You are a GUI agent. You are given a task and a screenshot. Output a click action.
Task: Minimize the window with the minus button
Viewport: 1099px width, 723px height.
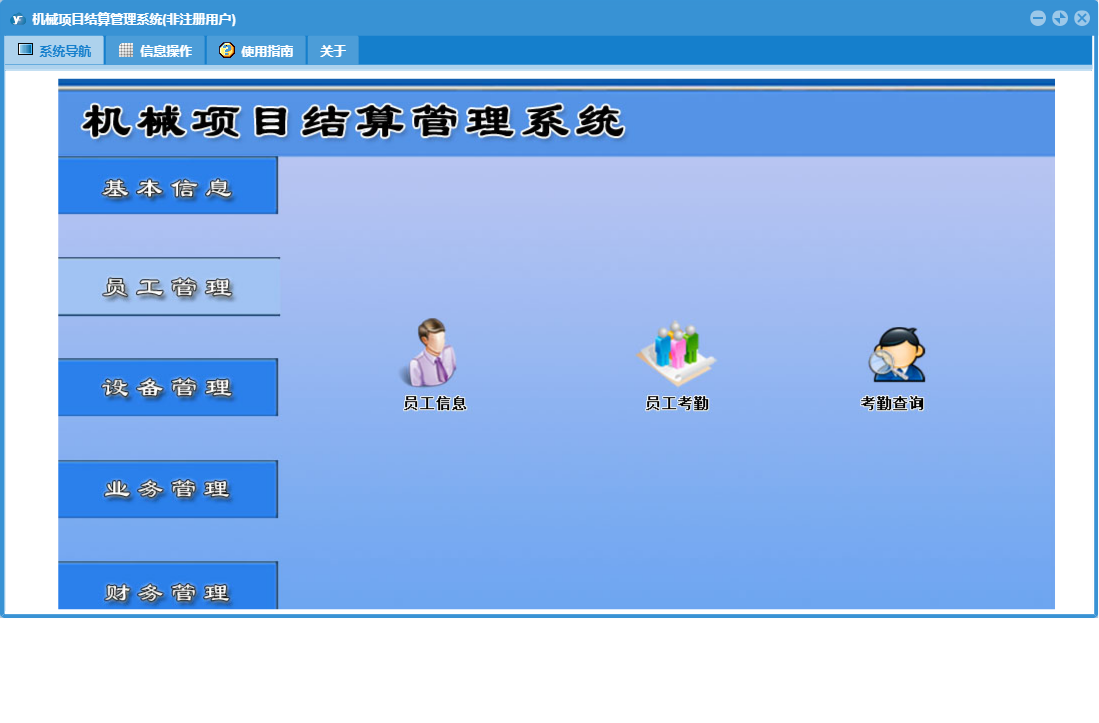click(1038, 19)
